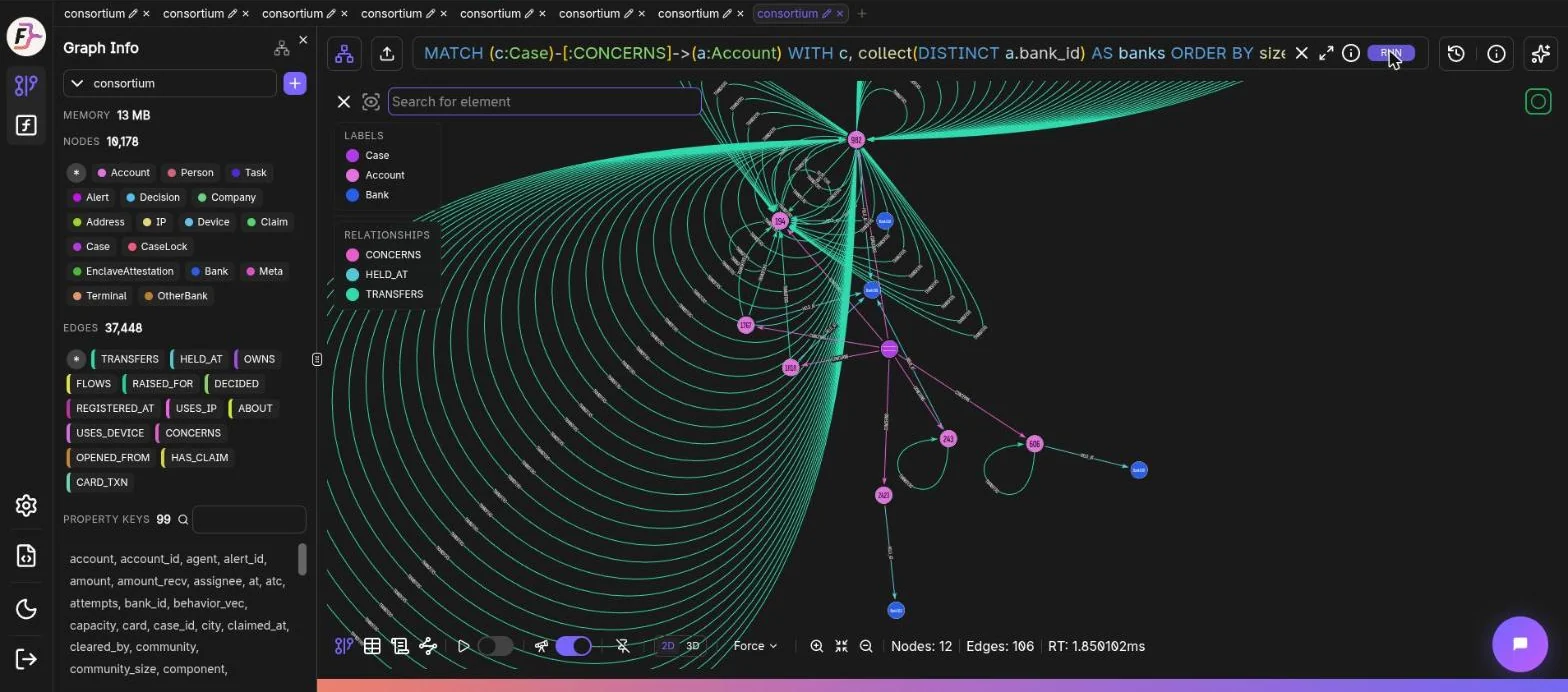Click the search element input field
The image size is (1568, 692).
pyautogui.click(x=544, y=101)
